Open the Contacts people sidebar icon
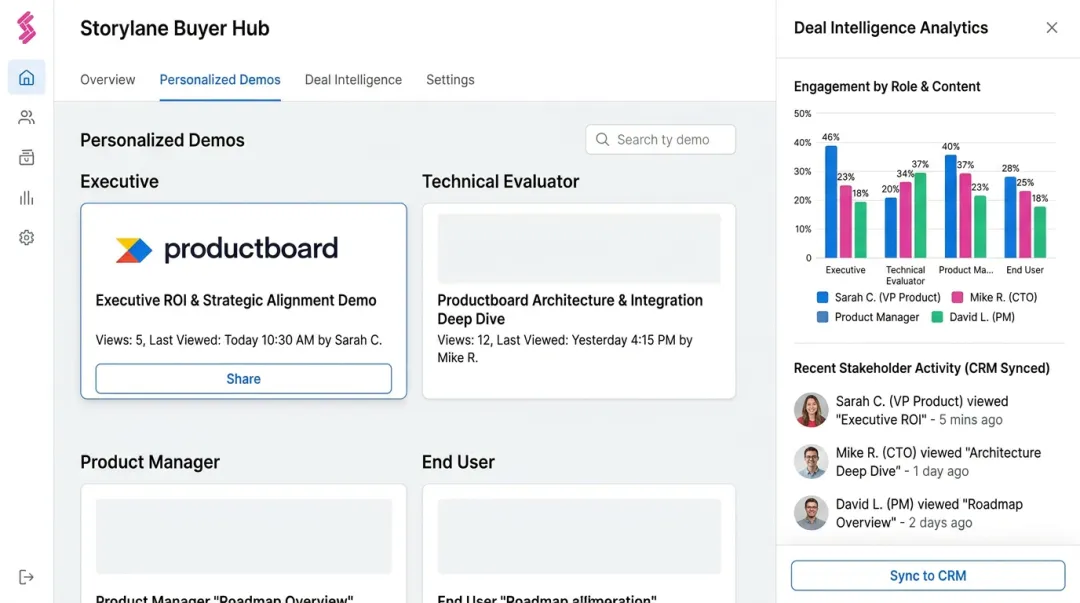 pyautogui.click(x=26, y=118)
